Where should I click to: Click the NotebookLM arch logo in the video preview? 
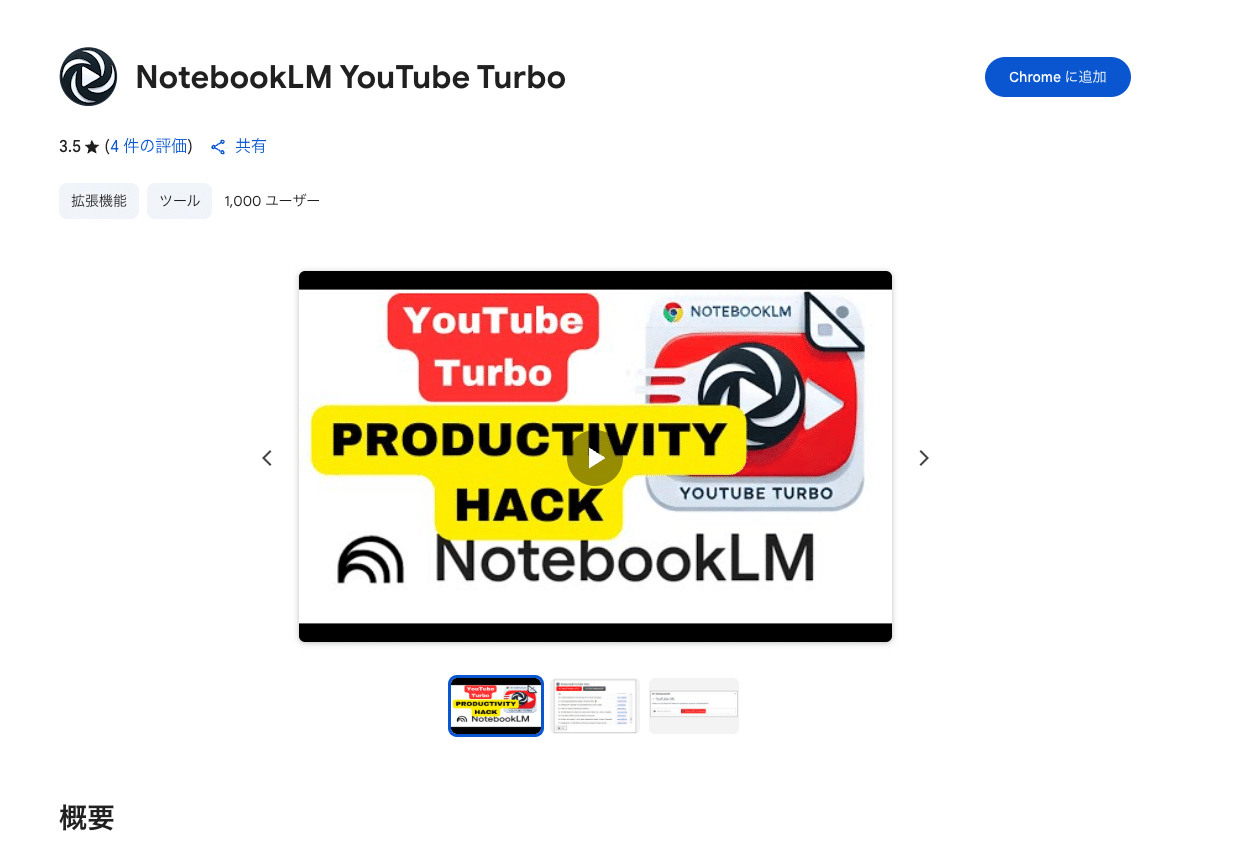coord(370,560)
